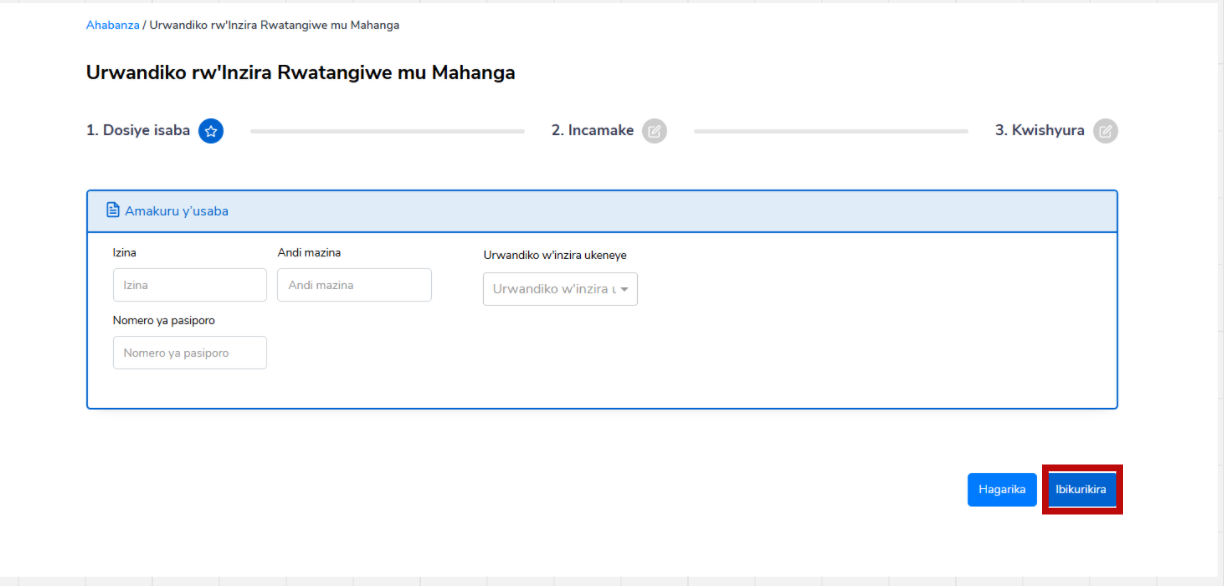Viewport: 1224px width, 586px height.
Task: Focus the Izina input field
Action: (190, 285)
